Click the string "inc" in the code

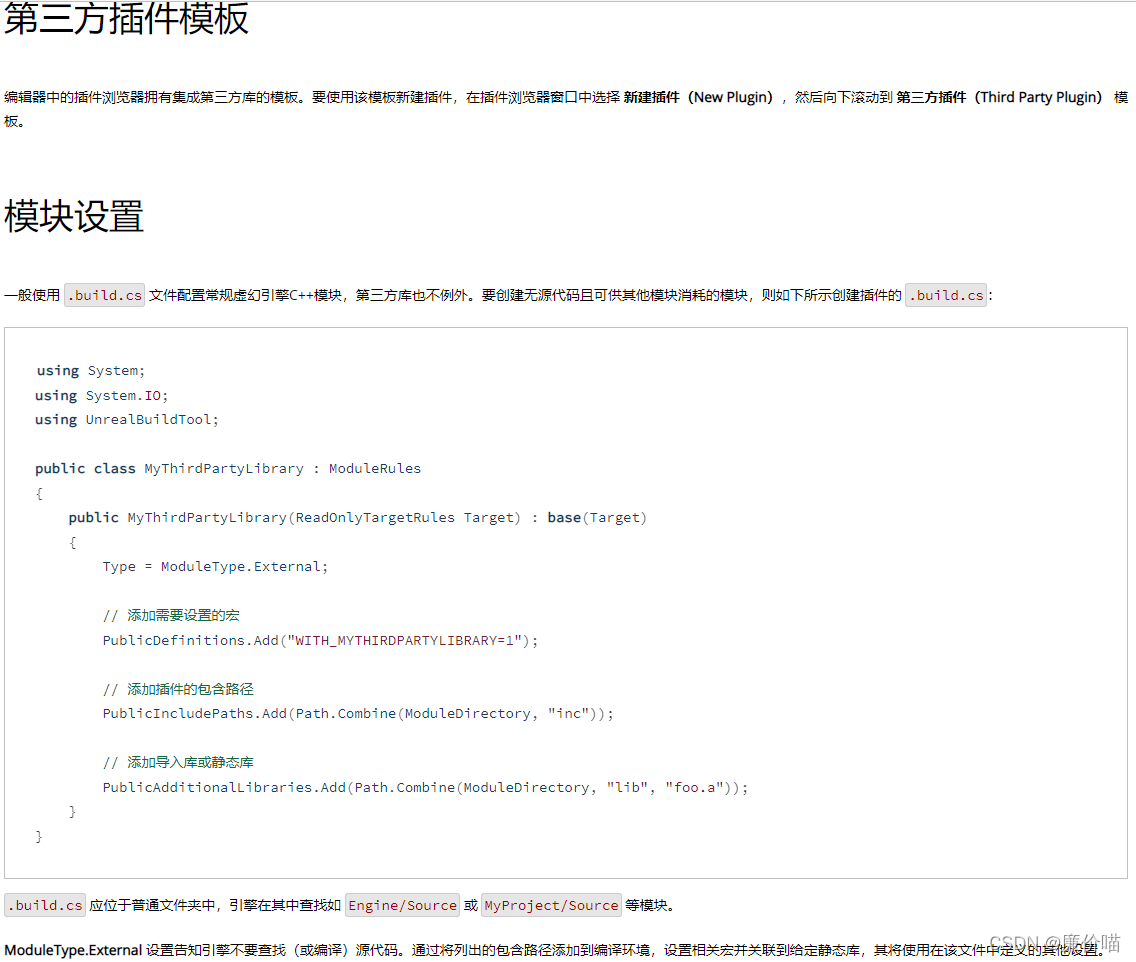point(569,714)
